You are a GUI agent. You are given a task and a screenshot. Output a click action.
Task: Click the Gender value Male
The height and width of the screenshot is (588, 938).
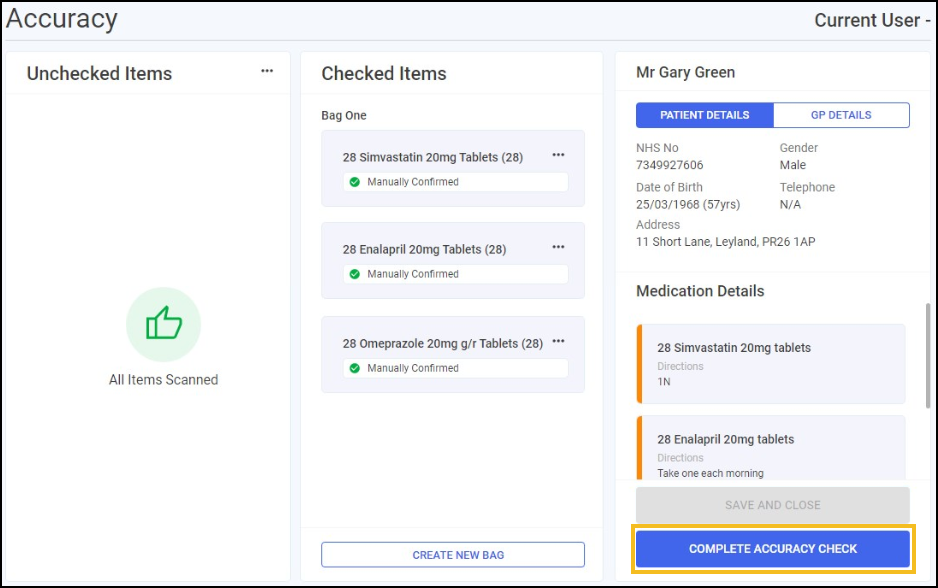coord(793,165)
